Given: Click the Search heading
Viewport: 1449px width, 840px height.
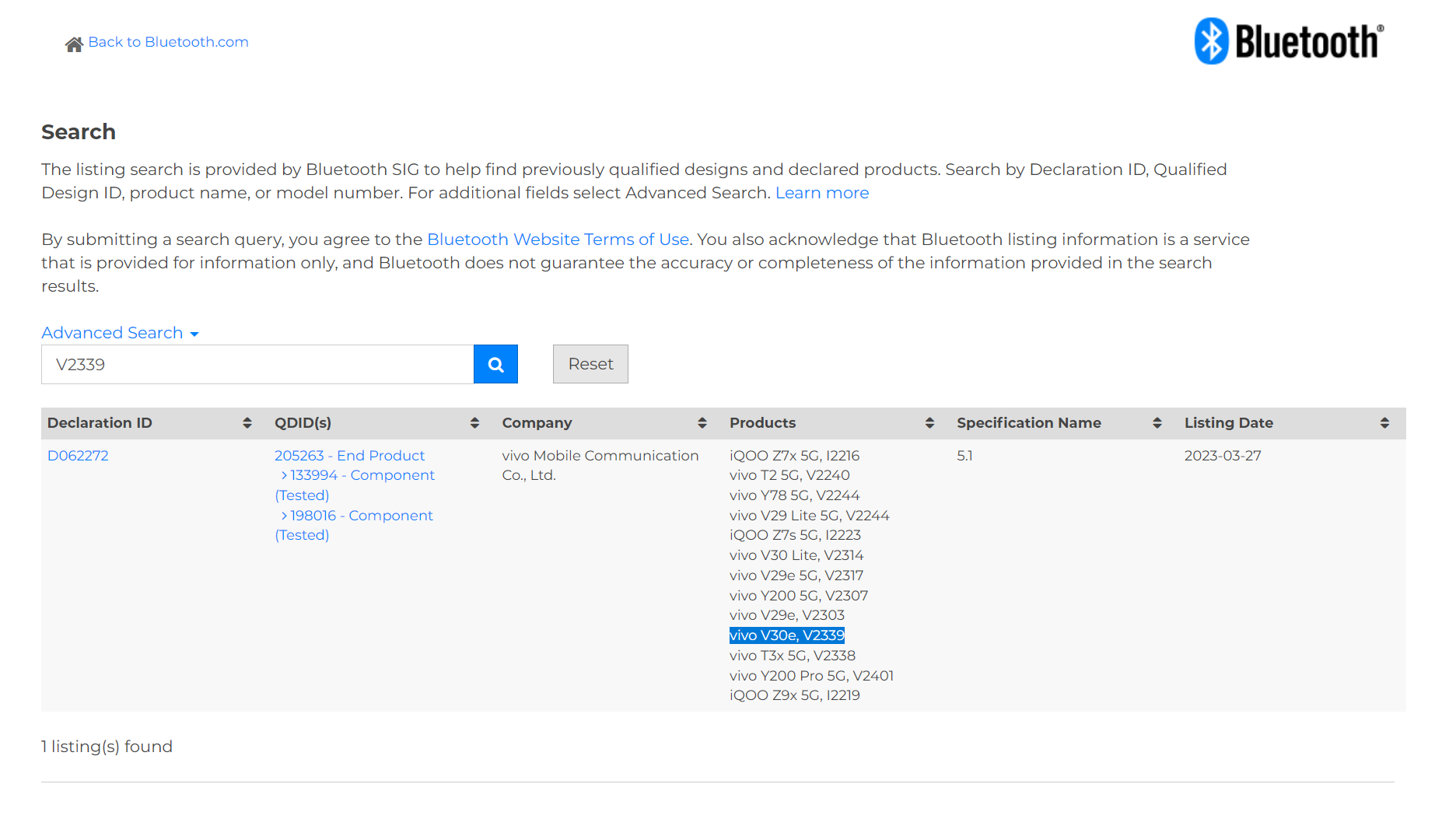Looking at the screenshot, I should 79,132.
